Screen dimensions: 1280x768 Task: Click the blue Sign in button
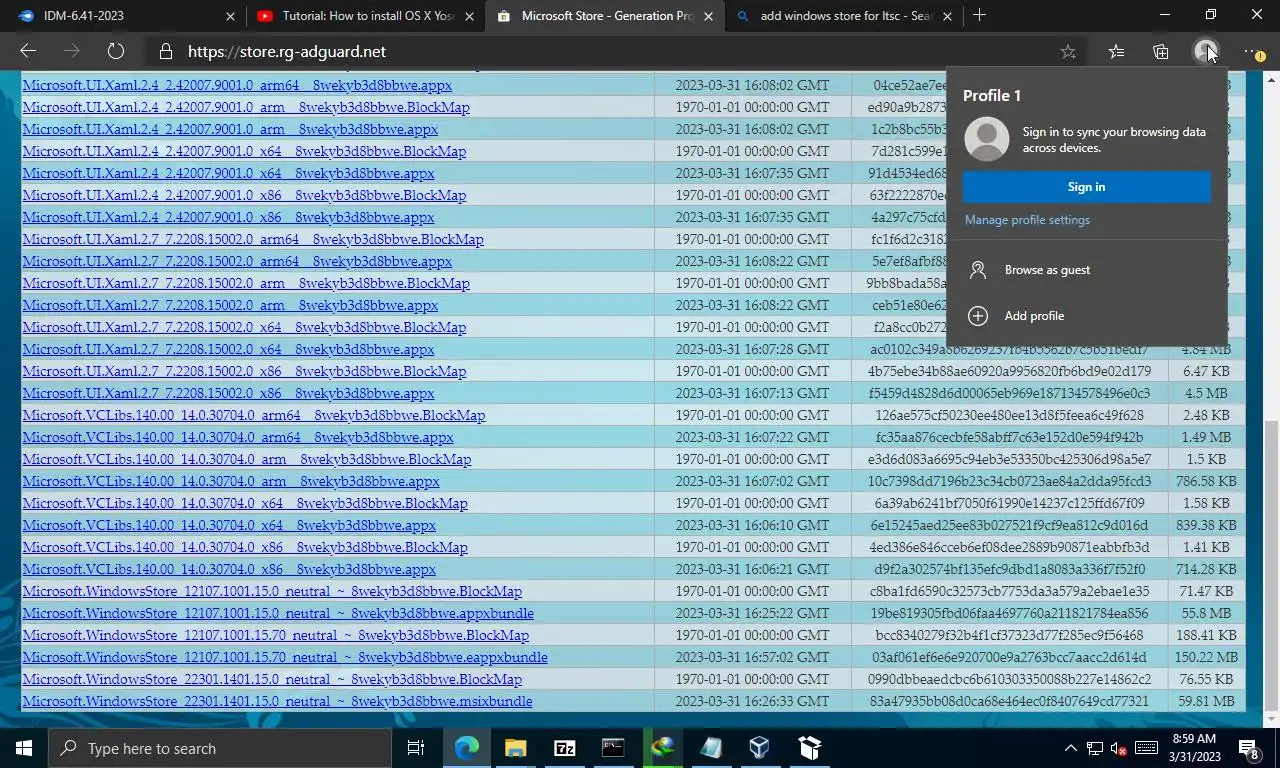(x=1086, y=187)
